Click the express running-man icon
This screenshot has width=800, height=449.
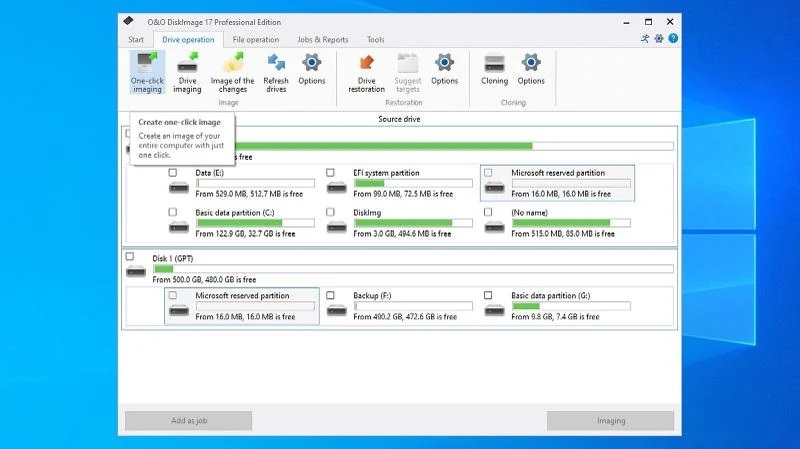point(645,38)
